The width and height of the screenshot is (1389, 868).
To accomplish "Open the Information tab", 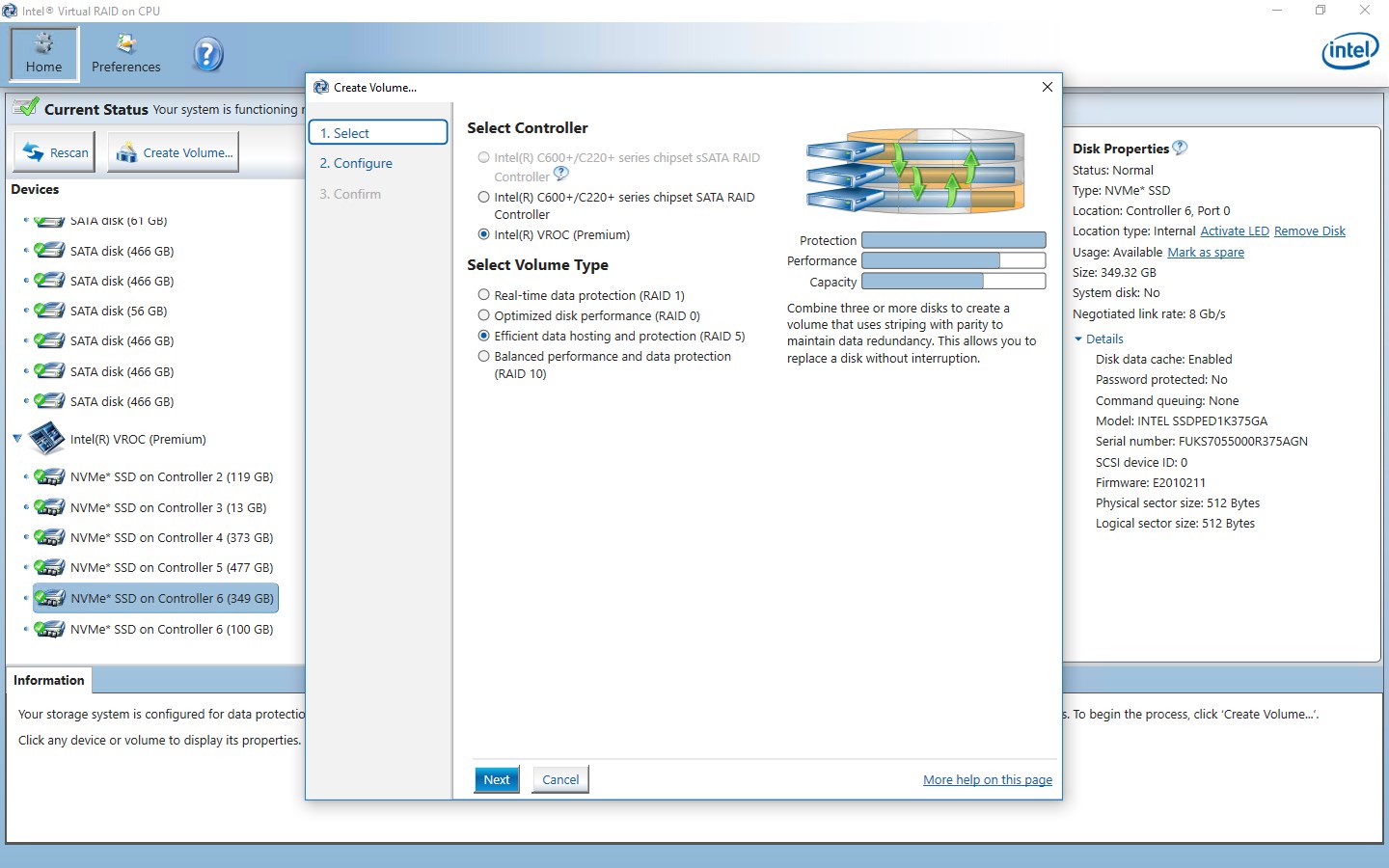I will pyautogui.click(x=49, y=680).
